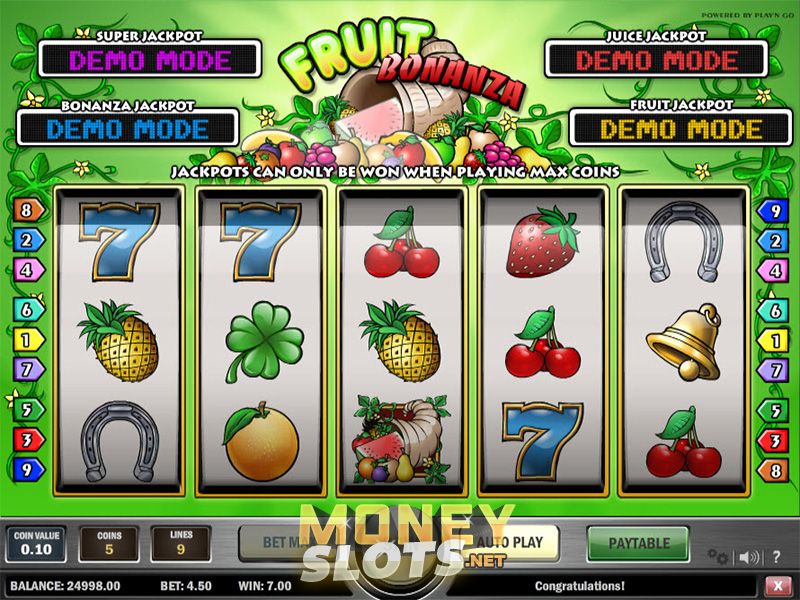Click the golden bell symbol on fifth reel
The image size is (800, 600).
pos(685,342)
